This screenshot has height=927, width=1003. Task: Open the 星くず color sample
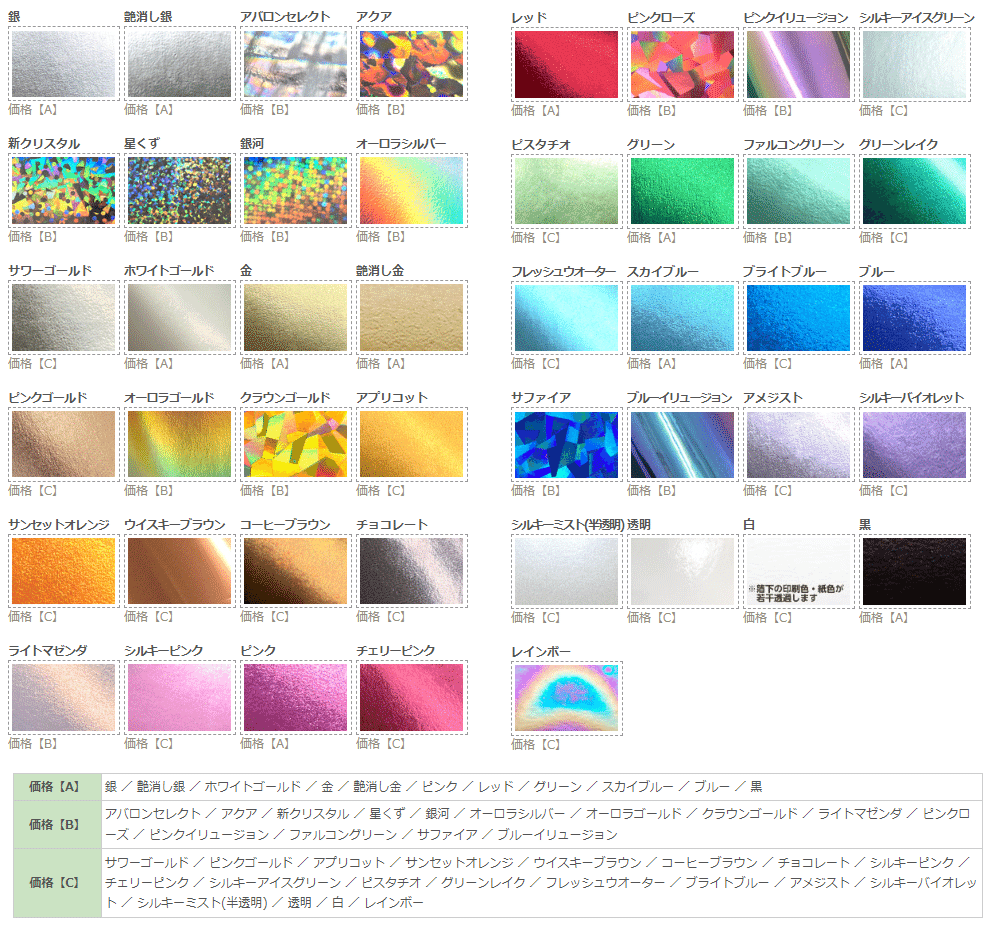pos(179,190)
